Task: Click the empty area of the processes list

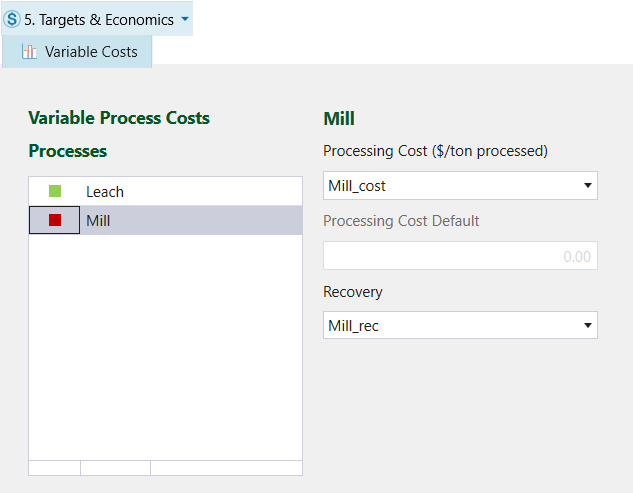Action: [x=166, y=347]
